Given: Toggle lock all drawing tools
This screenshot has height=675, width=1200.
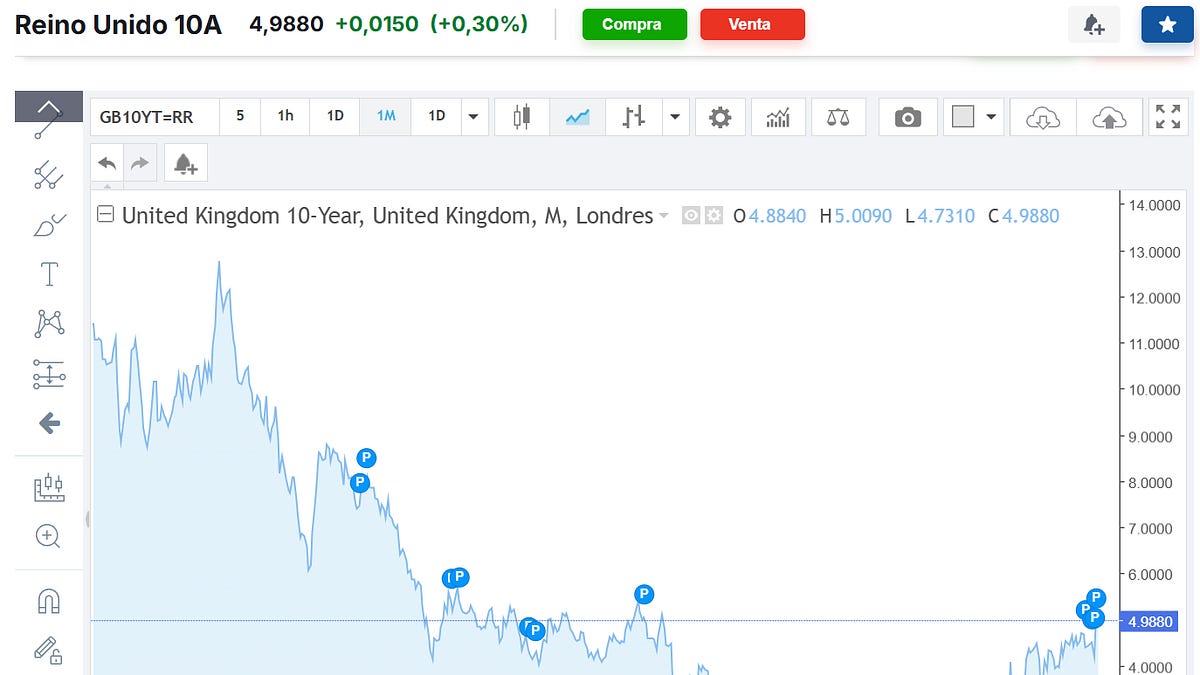Looking at the screenshot, I should click(x=48, y=651).
